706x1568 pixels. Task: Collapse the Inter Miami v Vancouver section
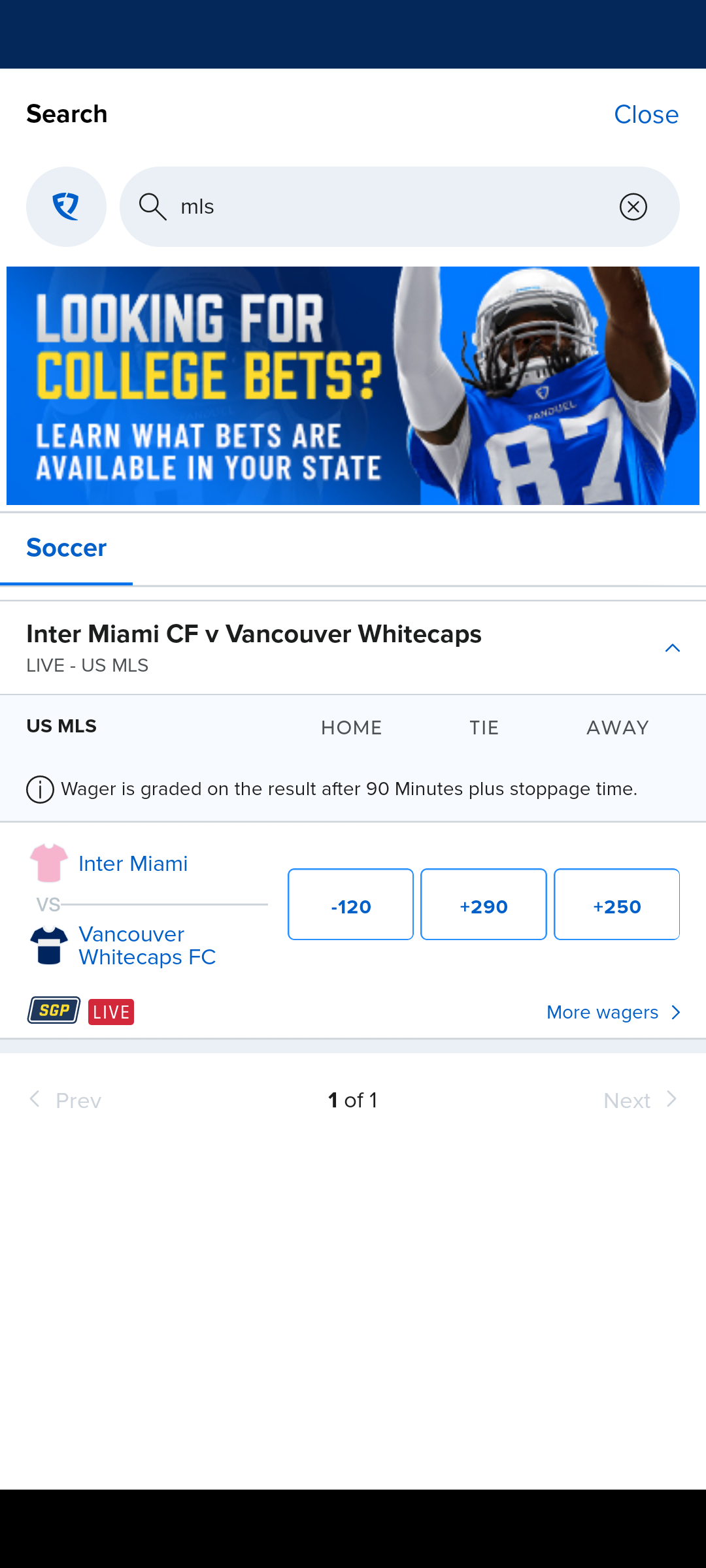pyautogui.click(x=672, y=647)
